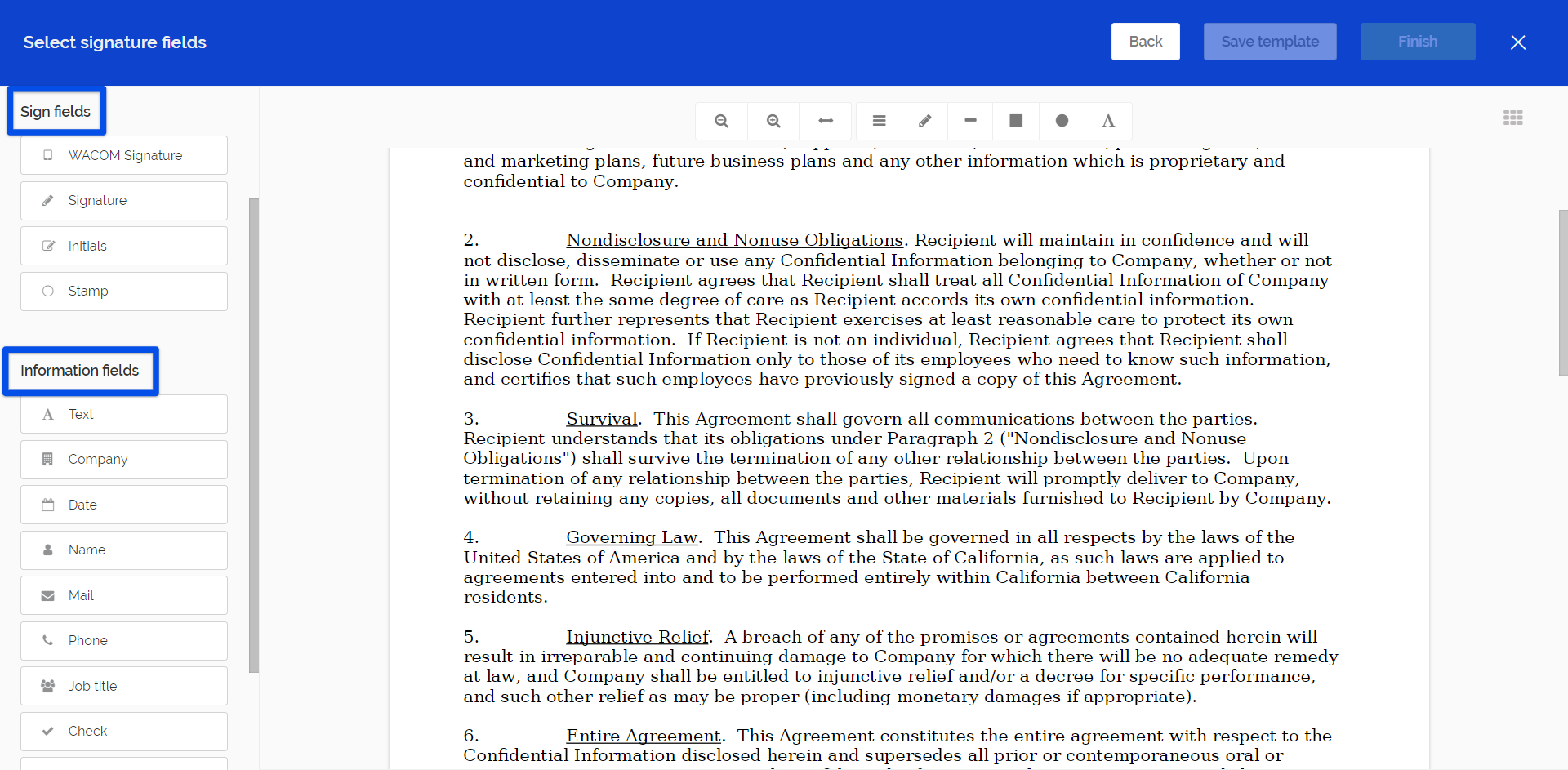The image size is (1568, 770).
Task: Insert a Date information field
Action: click(x=124, y=505)
